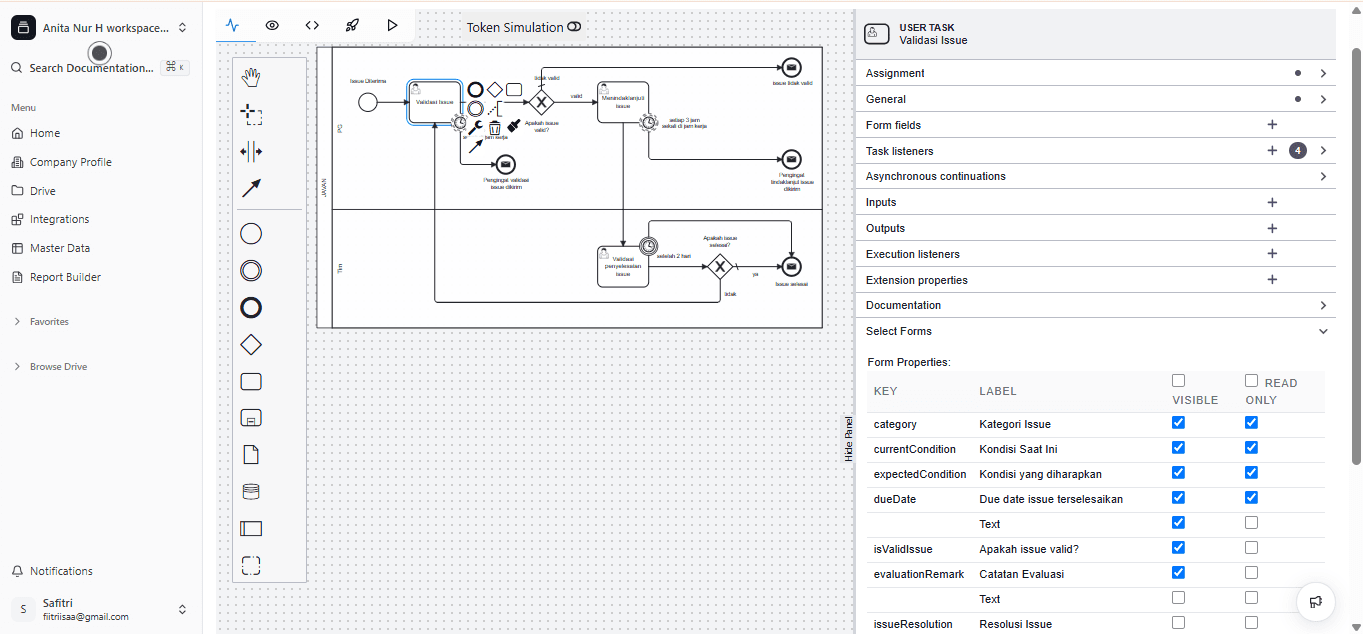The width and height of the screenshot is (1363, 634).
Task: Activate the lasso selection tool
Action: 251,115
